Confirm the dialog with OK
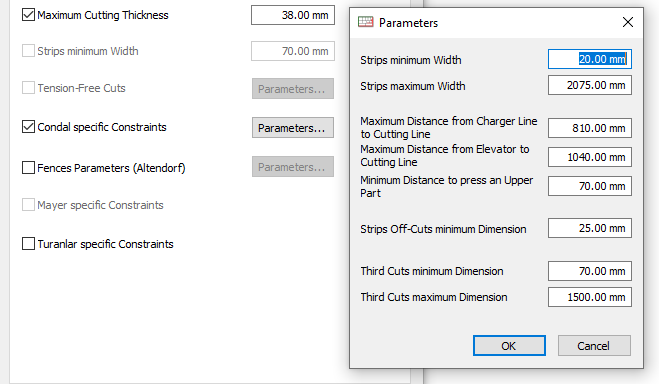Viewport: 659px width, 384px height. pos(509,345)
